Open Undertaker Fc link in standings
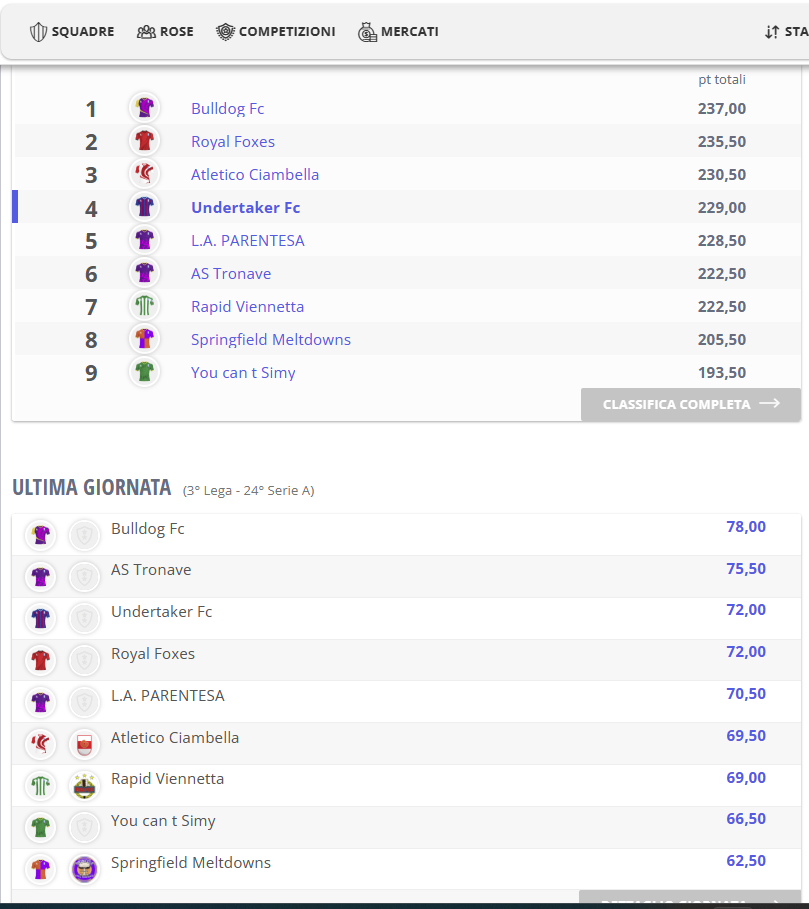Image resolution: width=809 pixels, height=909 pixels. pyautogui.click(x=246, y=208)
